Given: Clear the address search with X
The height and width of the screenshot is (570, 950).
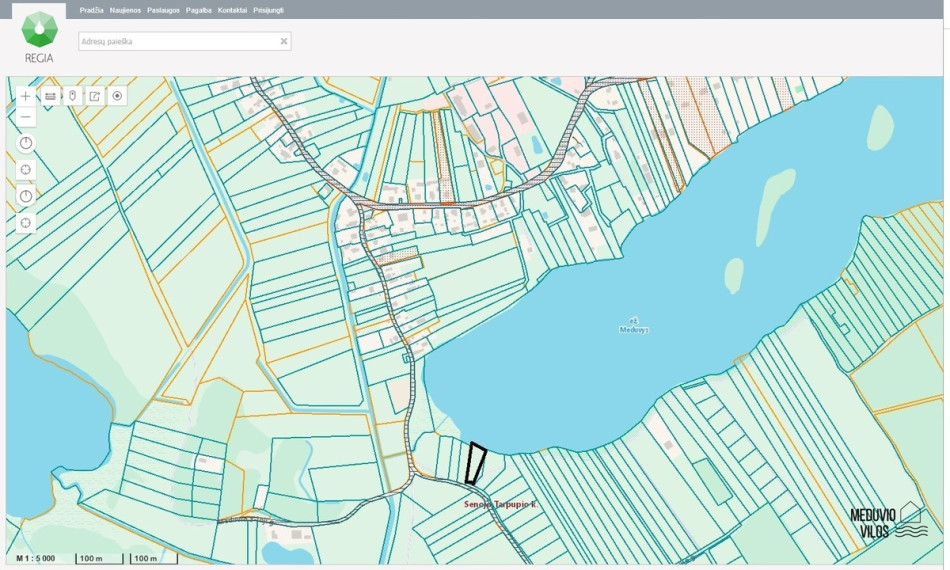Looking at the screenshot, I should tap(284, 41).
